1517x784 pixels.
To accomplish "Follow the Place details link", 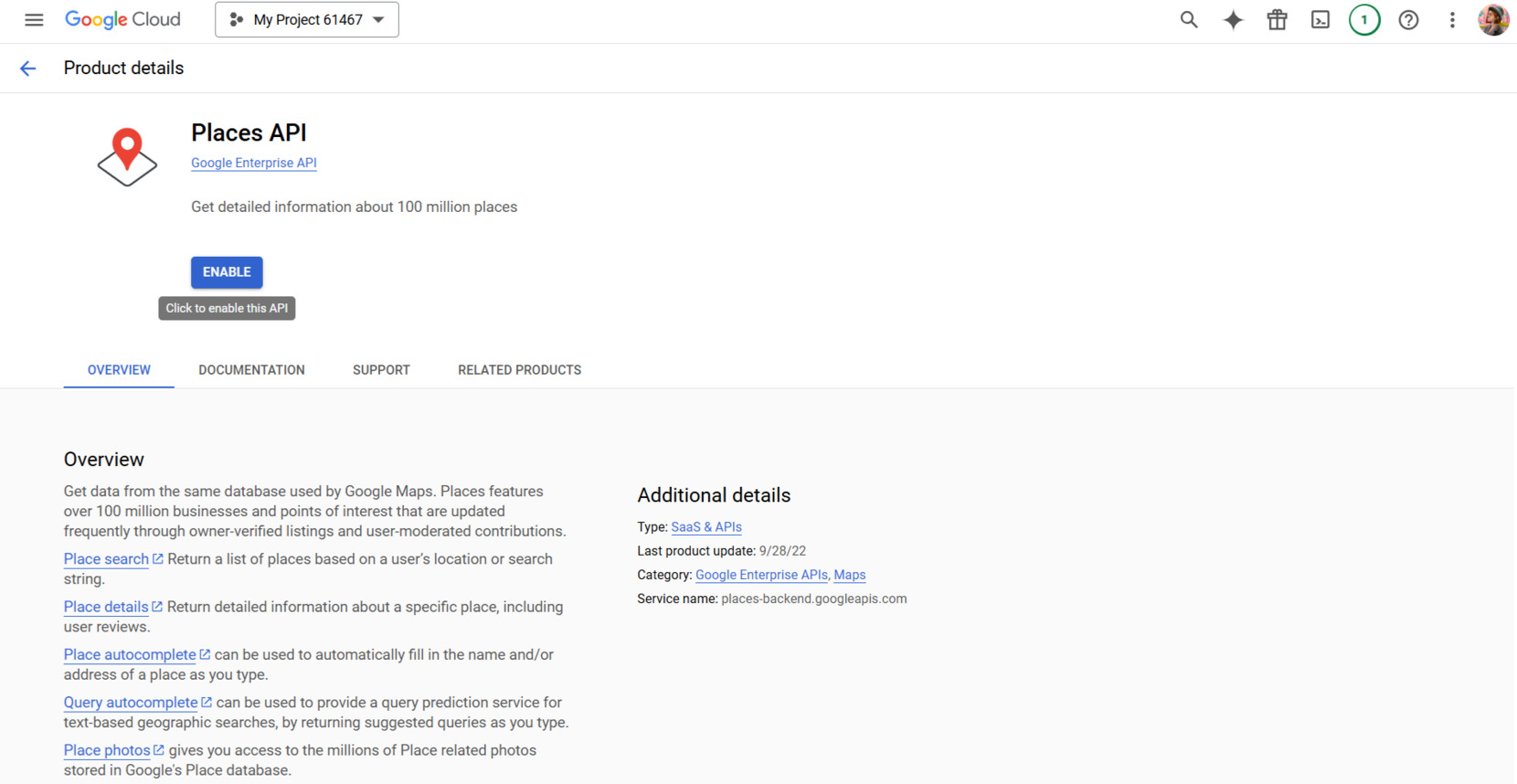I will coord(106,607).
